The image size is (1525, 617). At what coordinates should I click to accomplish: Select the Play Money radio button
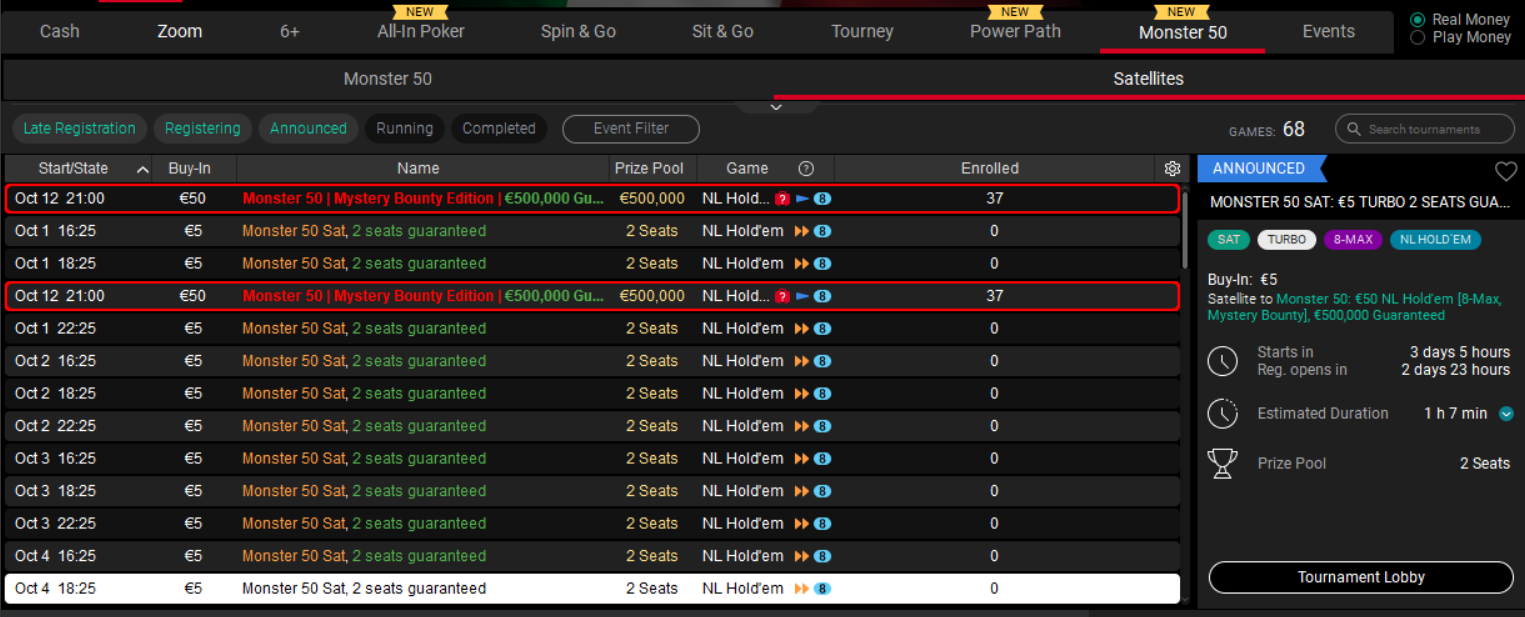(1417, 38)
